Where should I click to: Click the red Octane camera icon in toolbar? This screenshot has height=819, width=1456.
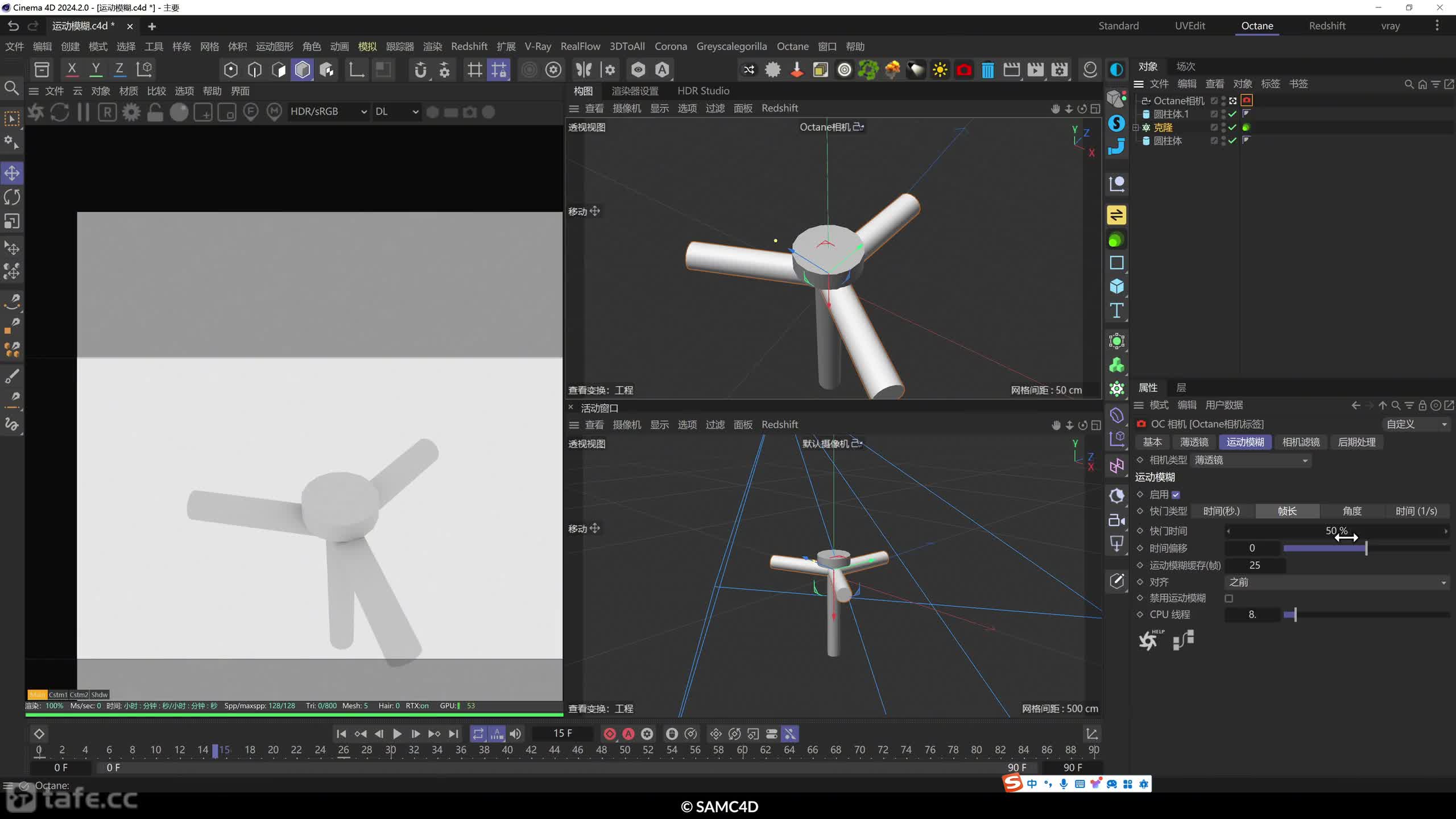pos(964,70)
